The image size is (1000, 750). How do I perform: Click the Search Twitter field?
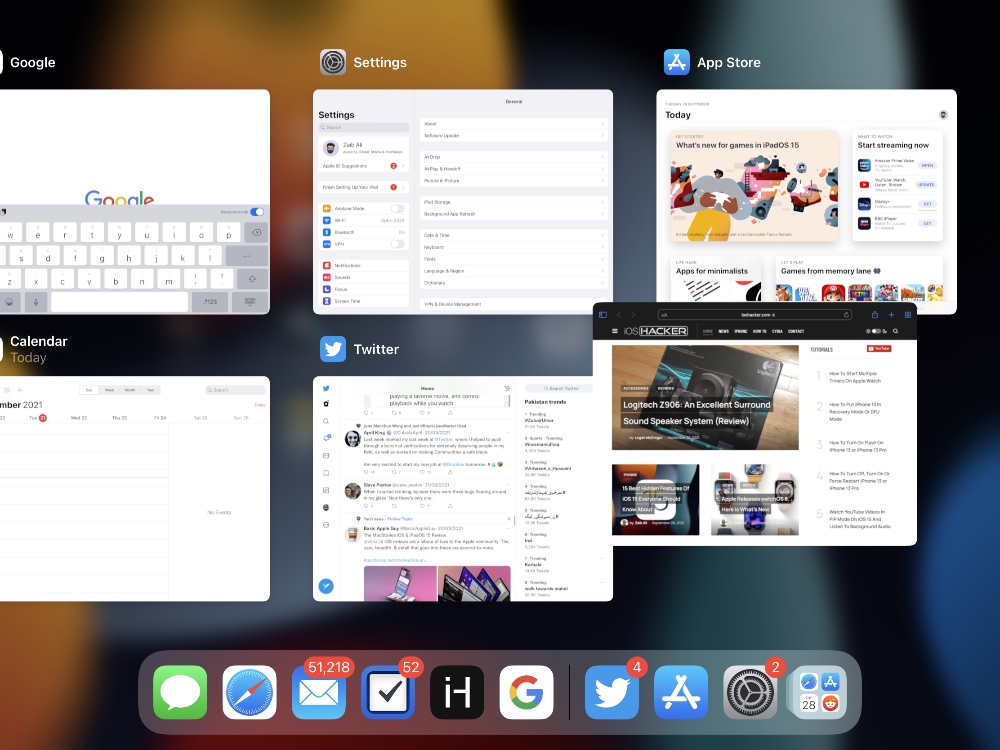[x=561, y=388]
